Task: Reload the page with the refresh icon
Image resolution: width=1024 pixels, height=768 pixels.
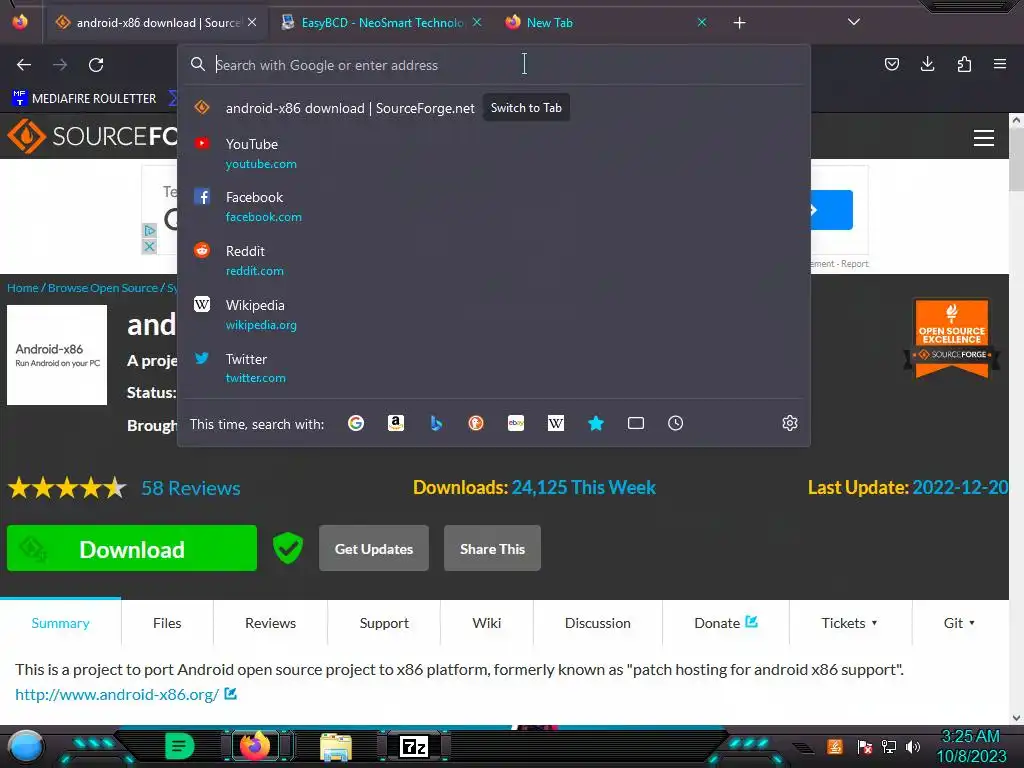Action: click(x=96, y=65)
